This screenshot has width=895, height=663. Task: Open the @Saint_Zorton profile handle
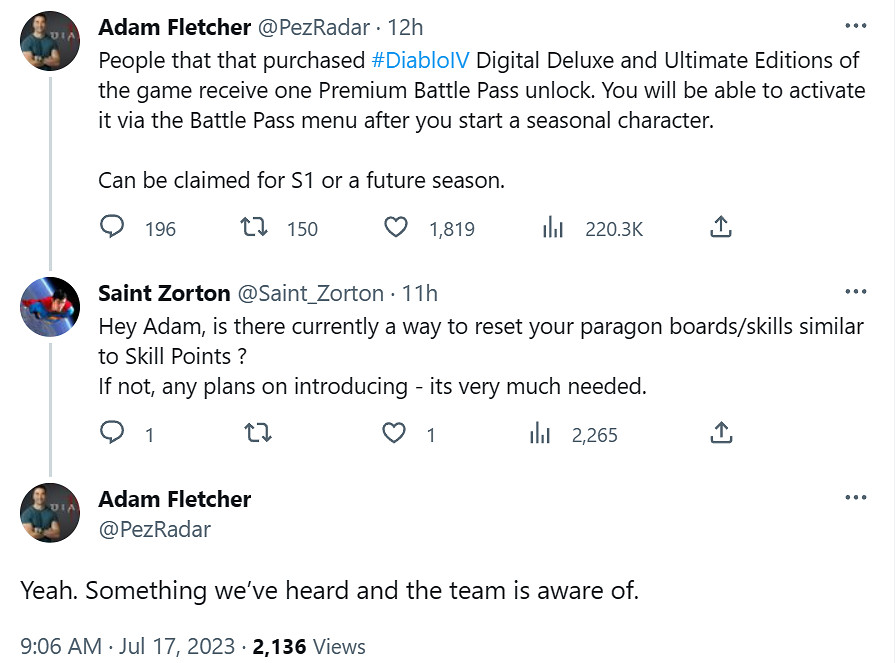310,293
